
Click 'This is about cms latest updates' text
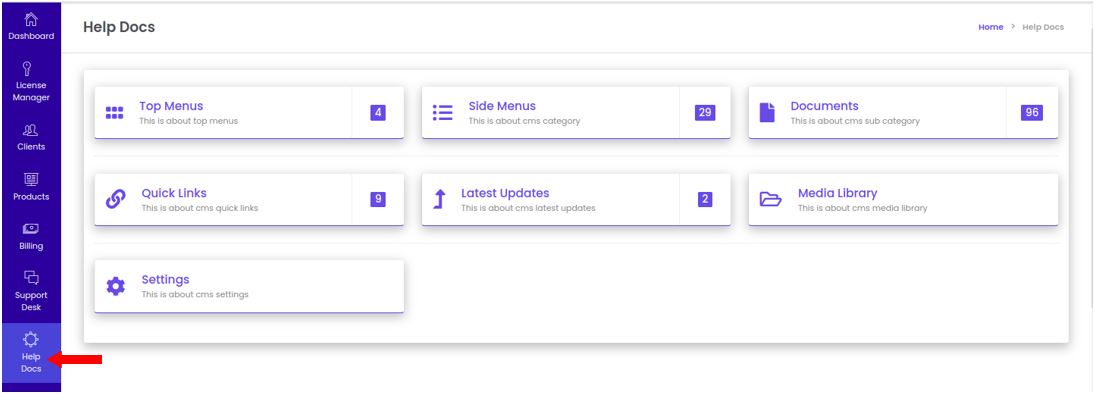(528, 208)
